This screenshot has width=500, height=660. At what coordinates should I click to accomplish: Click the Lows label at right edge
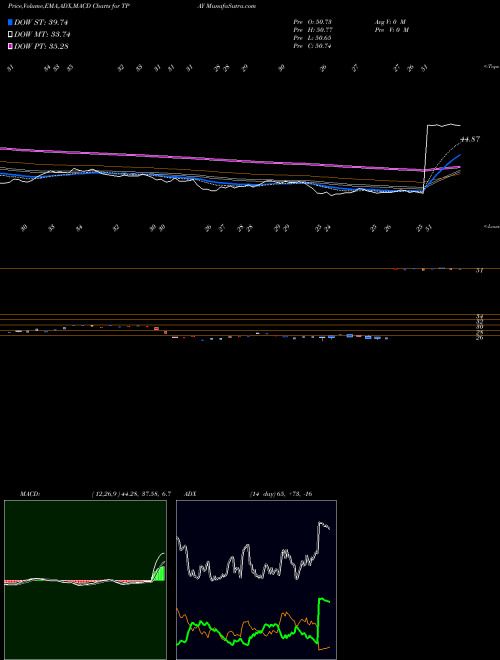tap(491, 226)
